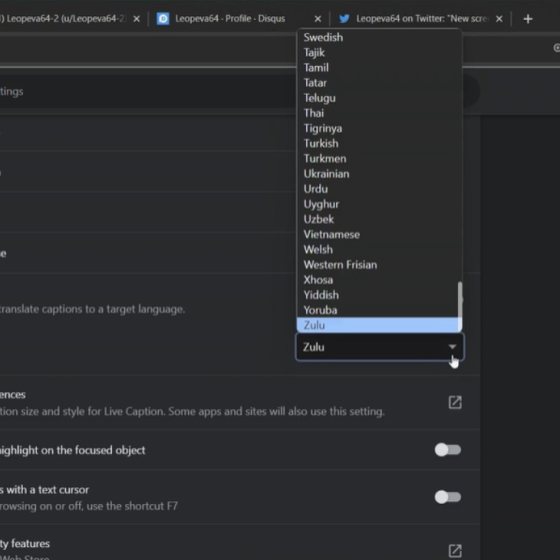This screenshot has width=560, height=560.
Task: Select Turkmen as target language
Action: [x=378, y=159]
